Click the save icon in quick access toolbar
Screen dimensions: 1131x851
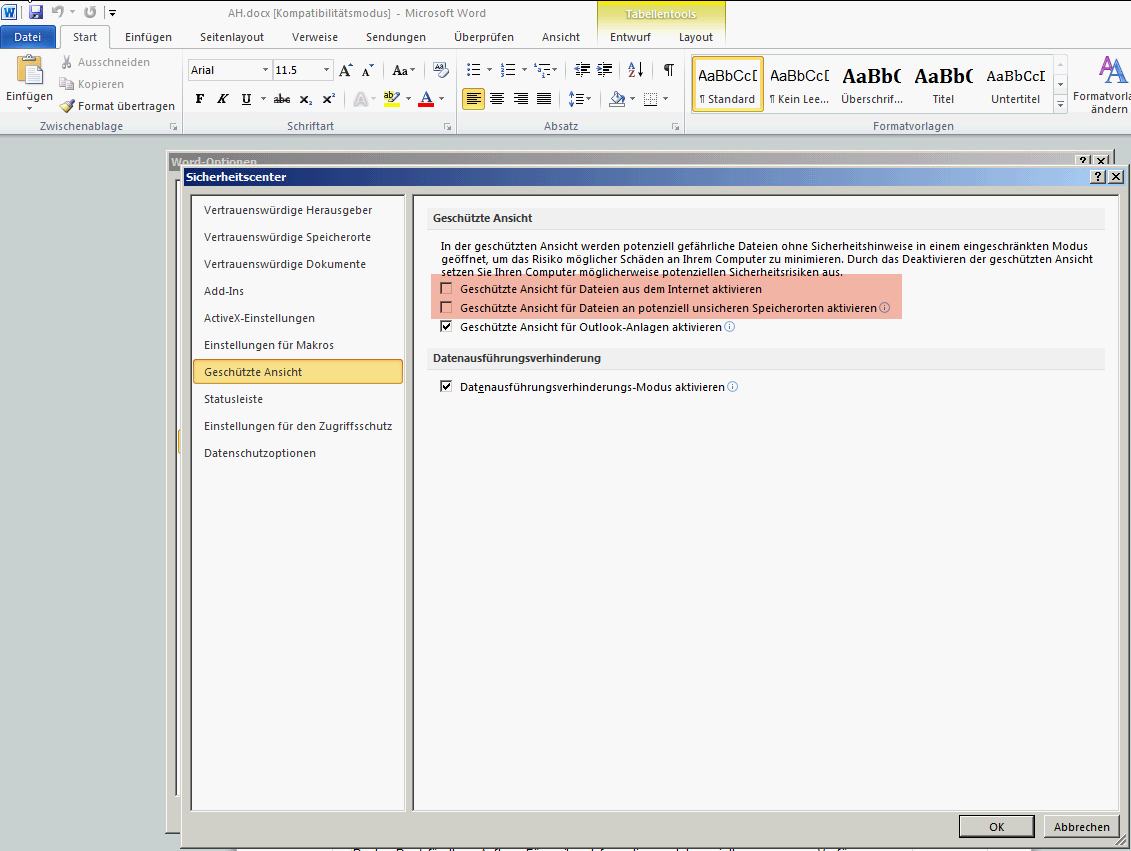[x=36, y=12]
